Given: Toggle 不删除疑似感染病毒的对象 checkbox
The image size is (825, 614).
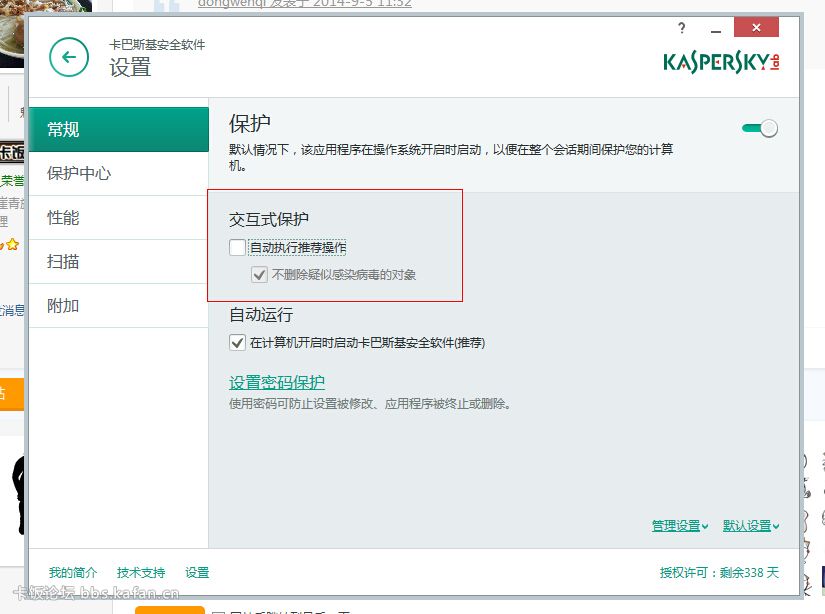Looking at the screenshot, I should pos(259,275).
